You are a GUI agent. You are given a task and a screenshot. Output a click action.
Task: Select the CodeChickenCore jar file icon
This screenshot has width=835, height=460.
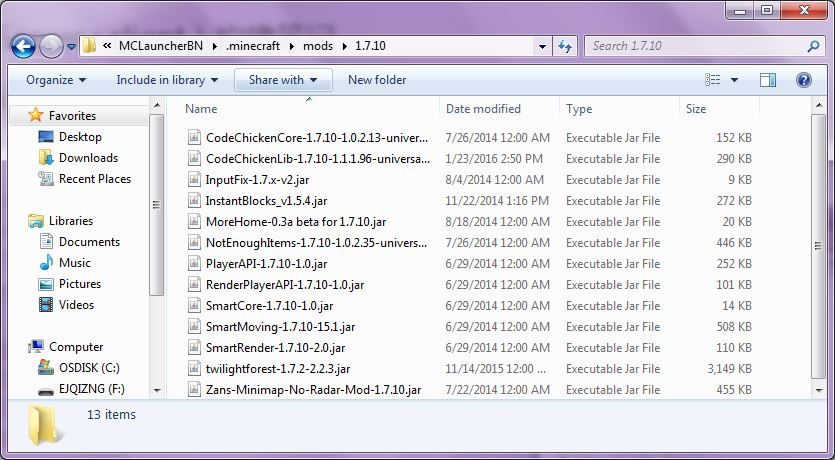(x=194, y=137)
